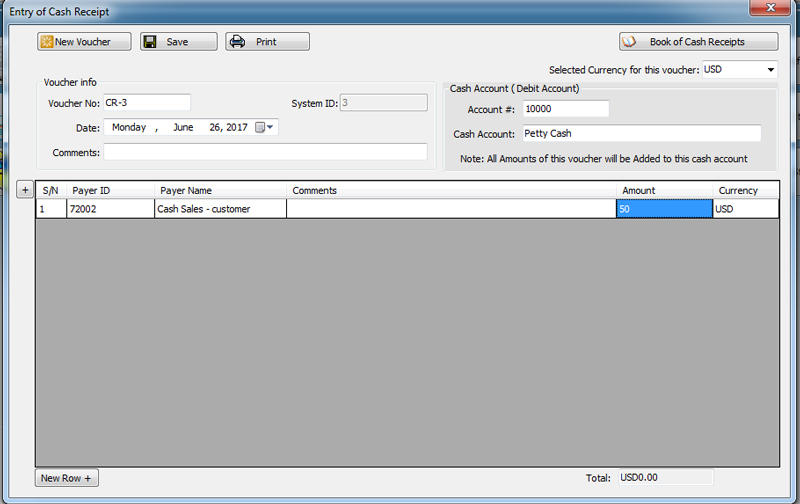Click the row 1 Currency cell USD

(x=746, y=209)
